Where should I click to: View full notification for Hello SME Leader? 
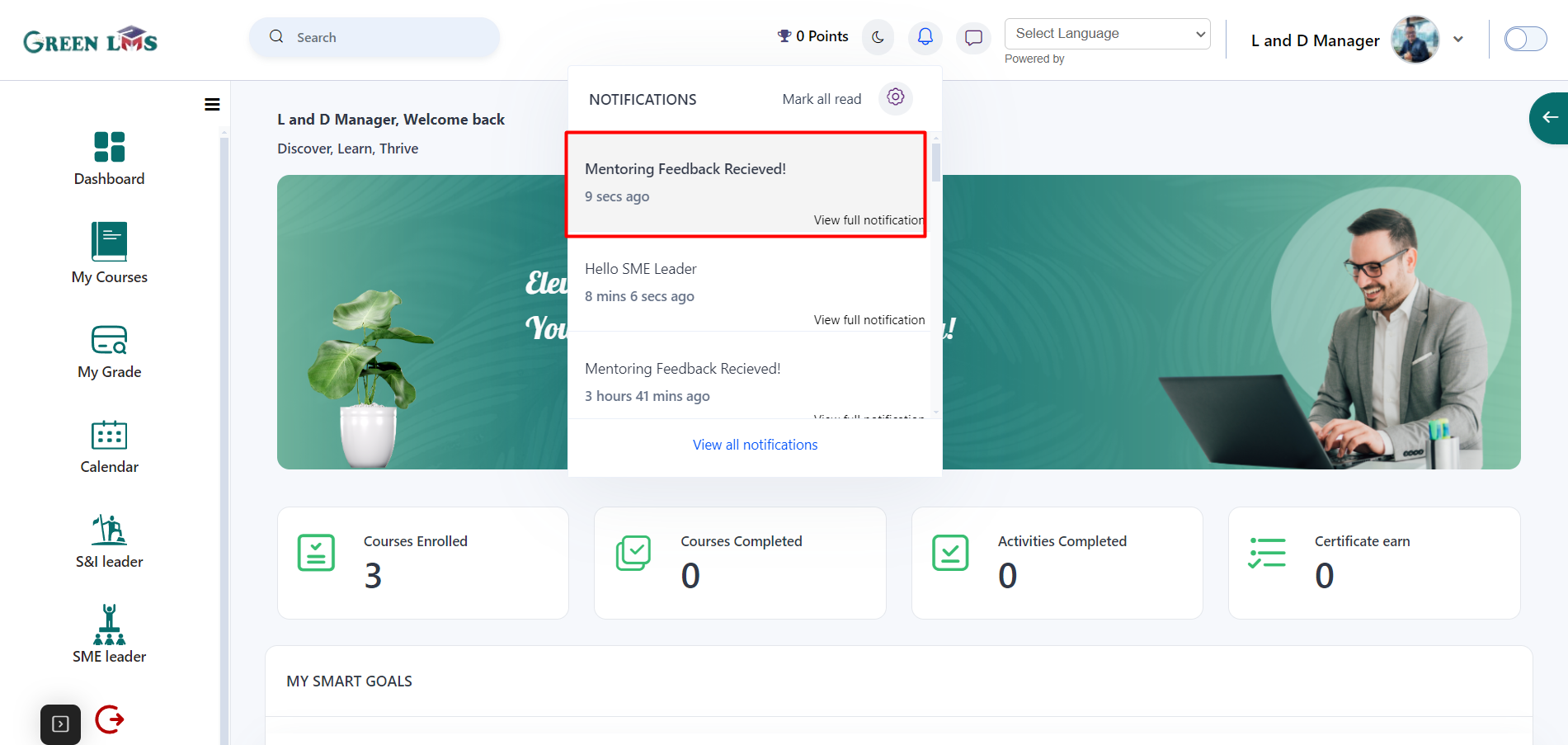pos(869,320)
